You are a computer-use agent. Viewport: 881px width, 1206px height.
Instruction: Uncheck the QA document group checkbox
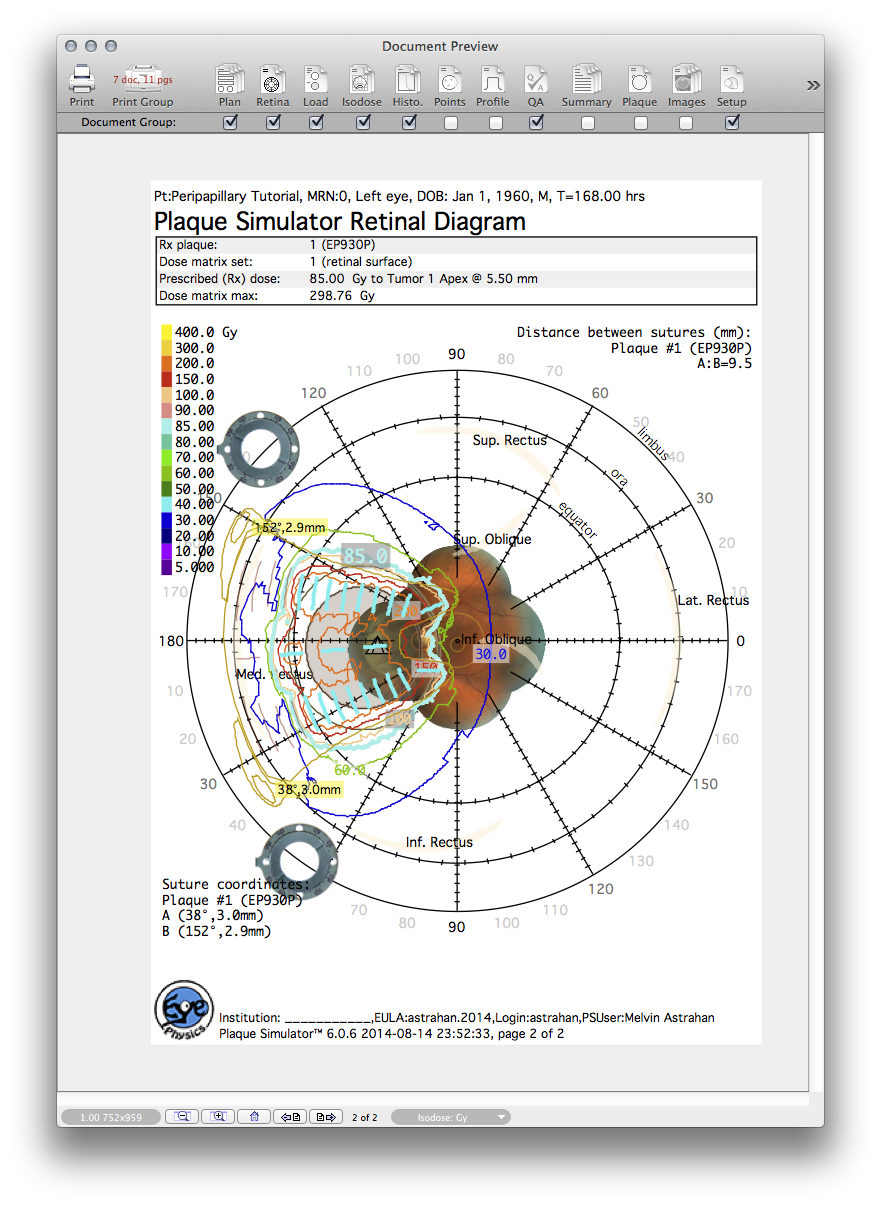[x=537, y=123]
